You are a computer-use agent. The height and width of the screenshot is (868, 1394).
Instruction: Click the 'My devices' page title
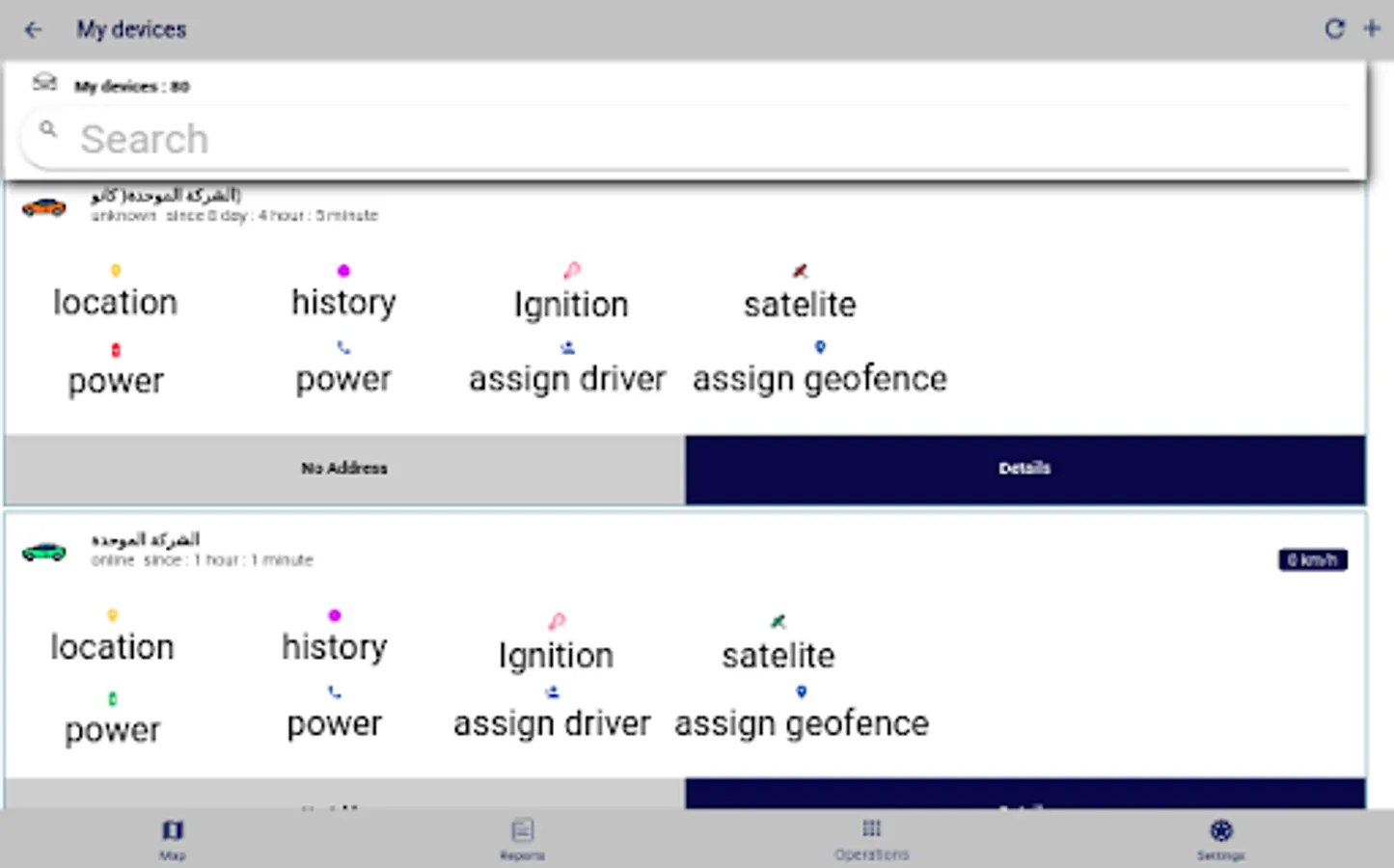point(131,30)
